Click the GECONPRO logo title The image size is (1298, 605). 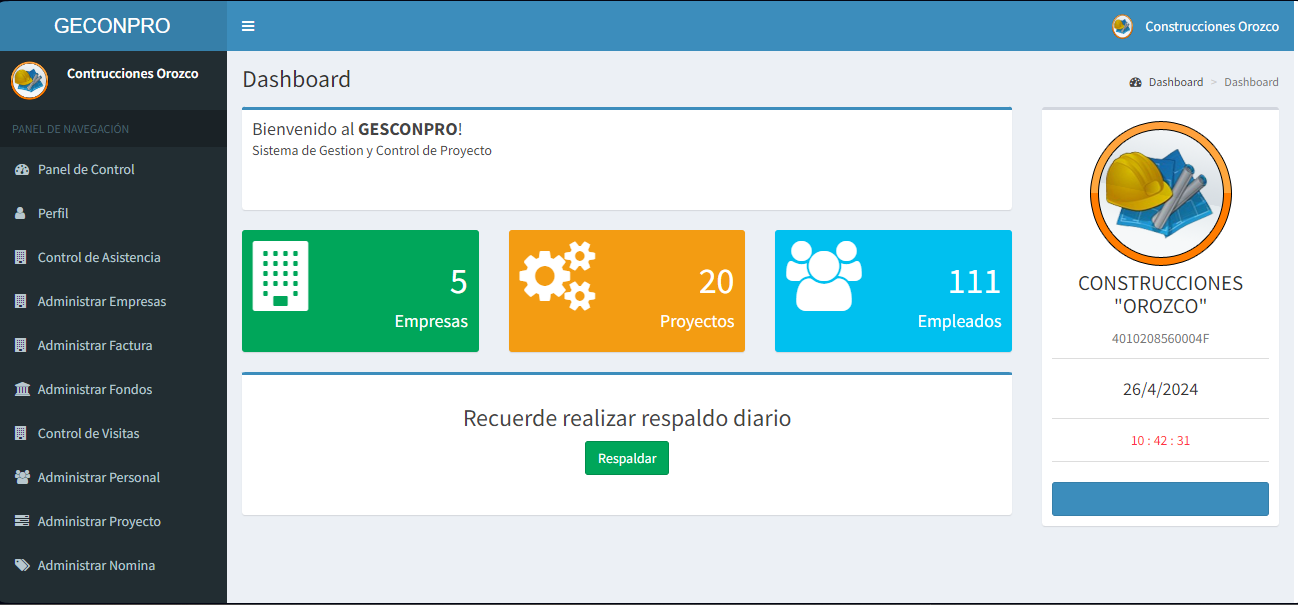tap(112, 26)
